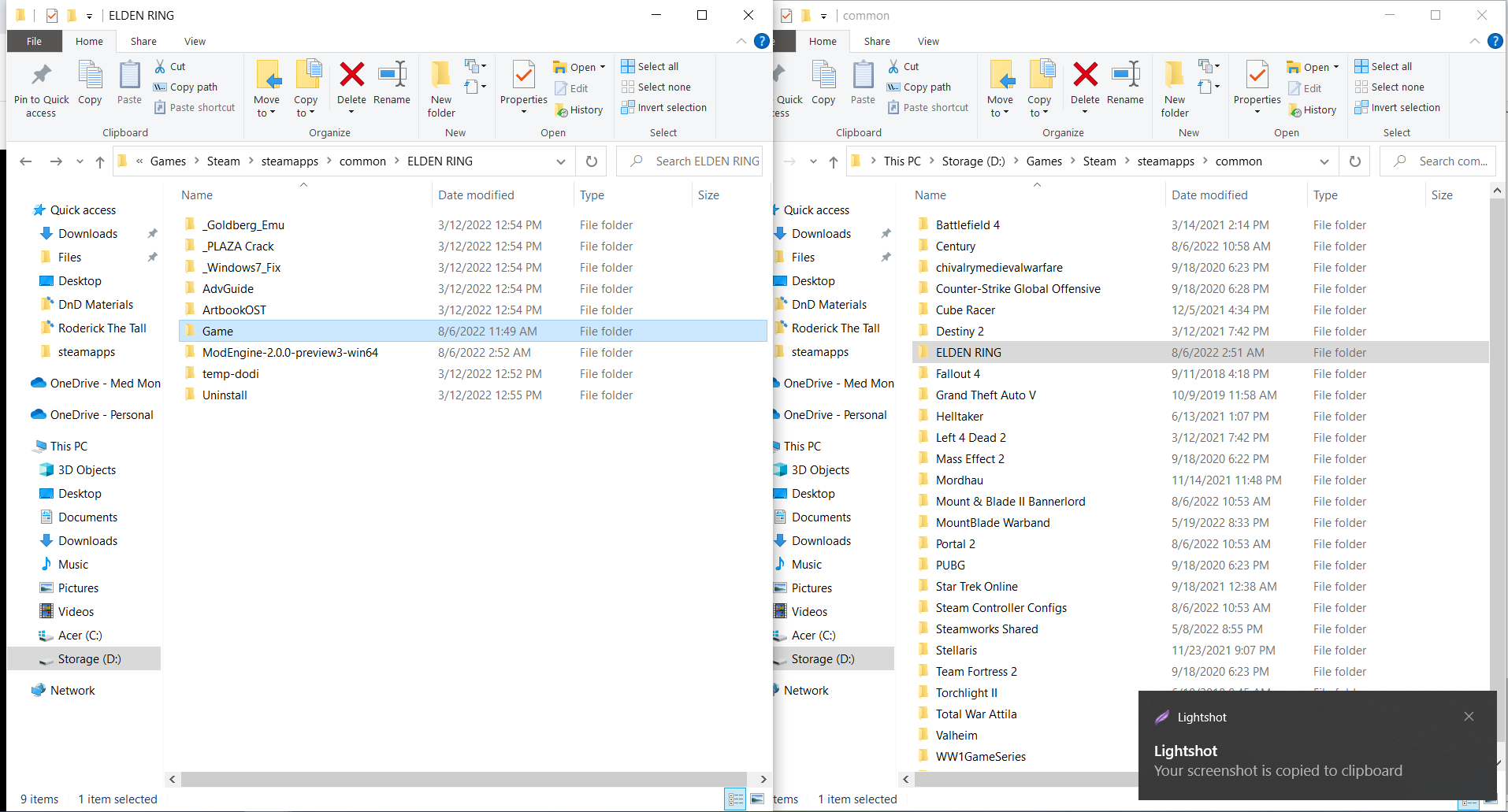
Task: Click Storage (D:) breadcrumb in common window
Action: tap(974, 161)
